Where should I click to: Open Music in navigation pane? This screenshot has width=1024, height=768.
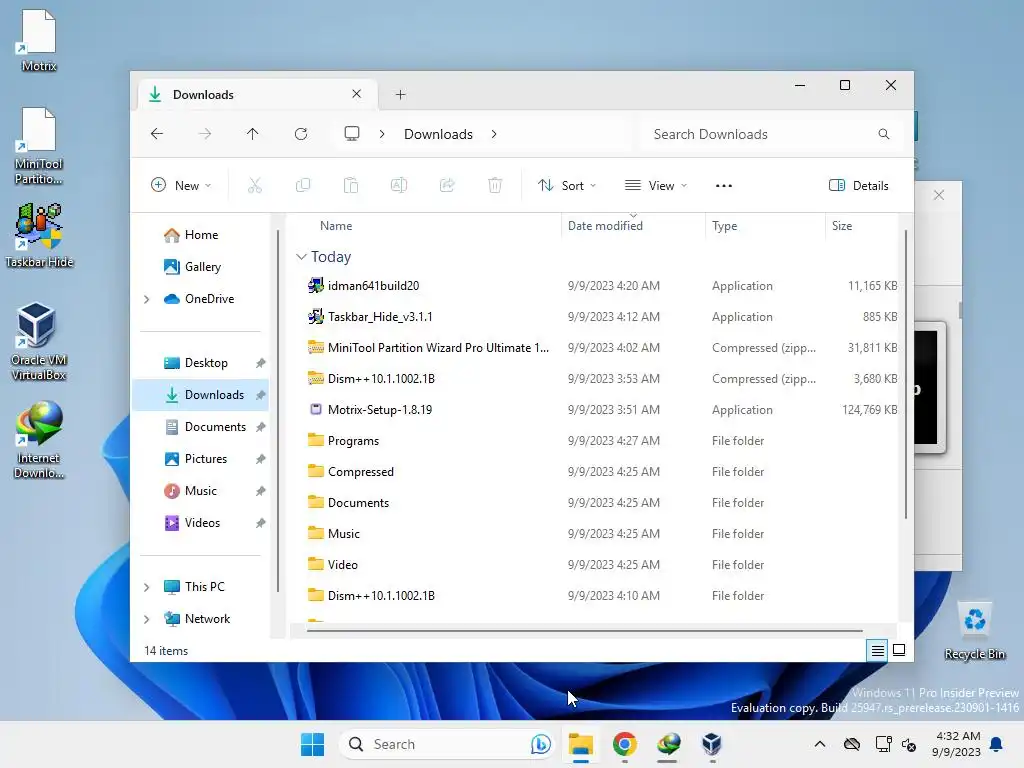click(202, 491)
